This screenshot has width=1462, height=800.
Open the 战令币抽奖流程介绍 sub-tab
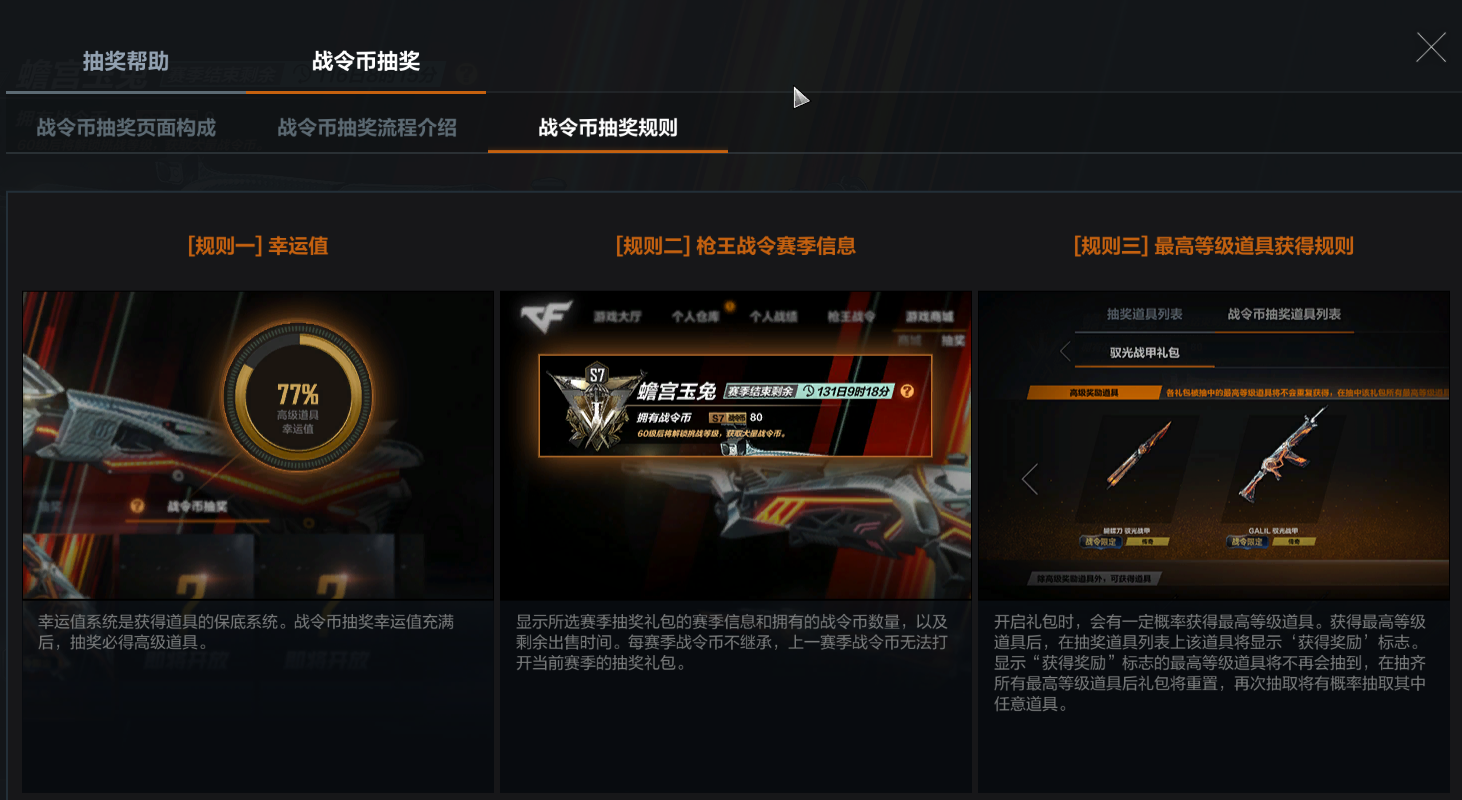click(367, 128)
